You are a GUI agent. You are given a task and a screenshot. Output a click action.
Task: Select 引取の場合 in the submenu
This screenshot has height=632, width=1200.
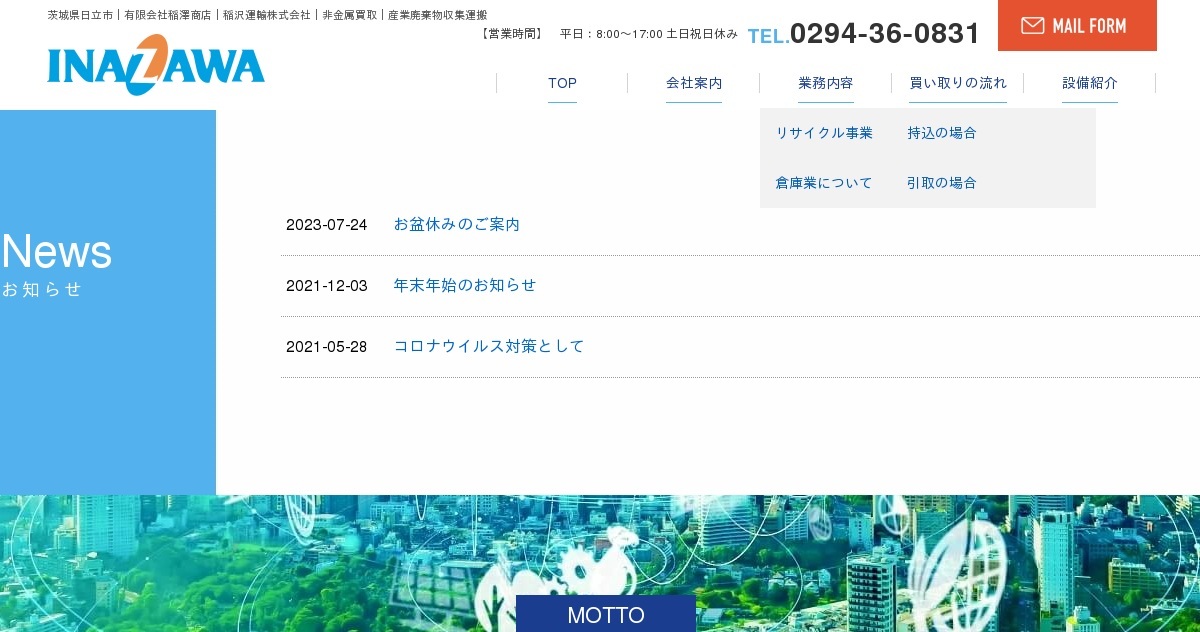tap(942, 183)
